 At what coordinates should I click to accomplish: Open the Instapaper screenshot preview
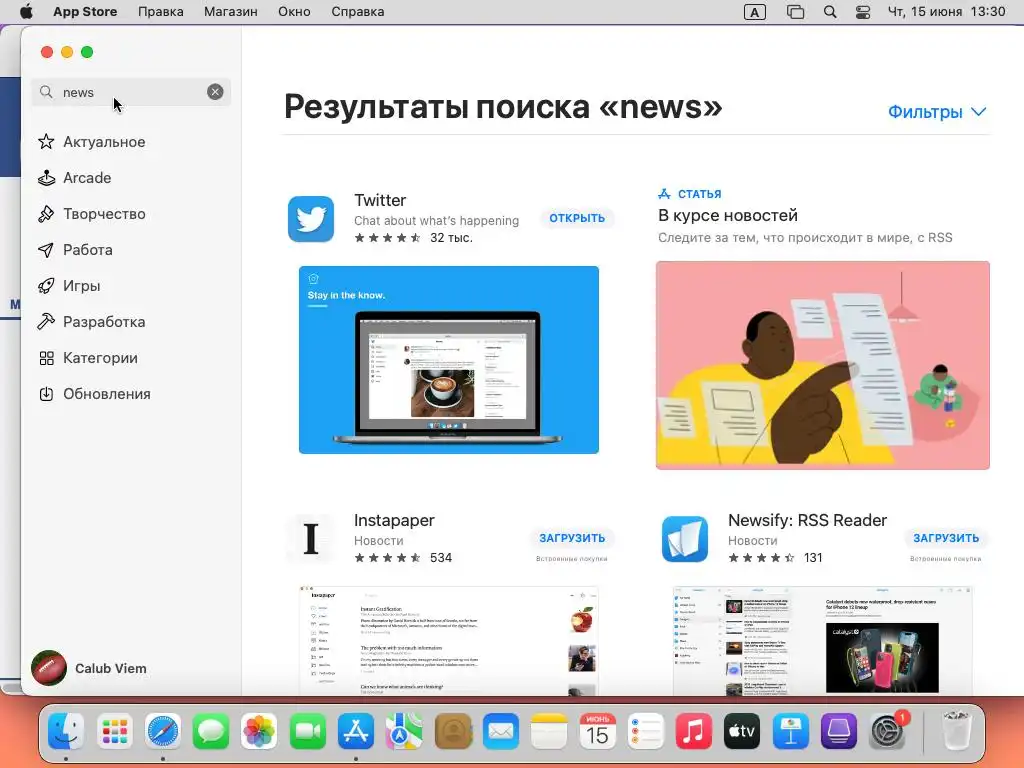coord(449,641)
